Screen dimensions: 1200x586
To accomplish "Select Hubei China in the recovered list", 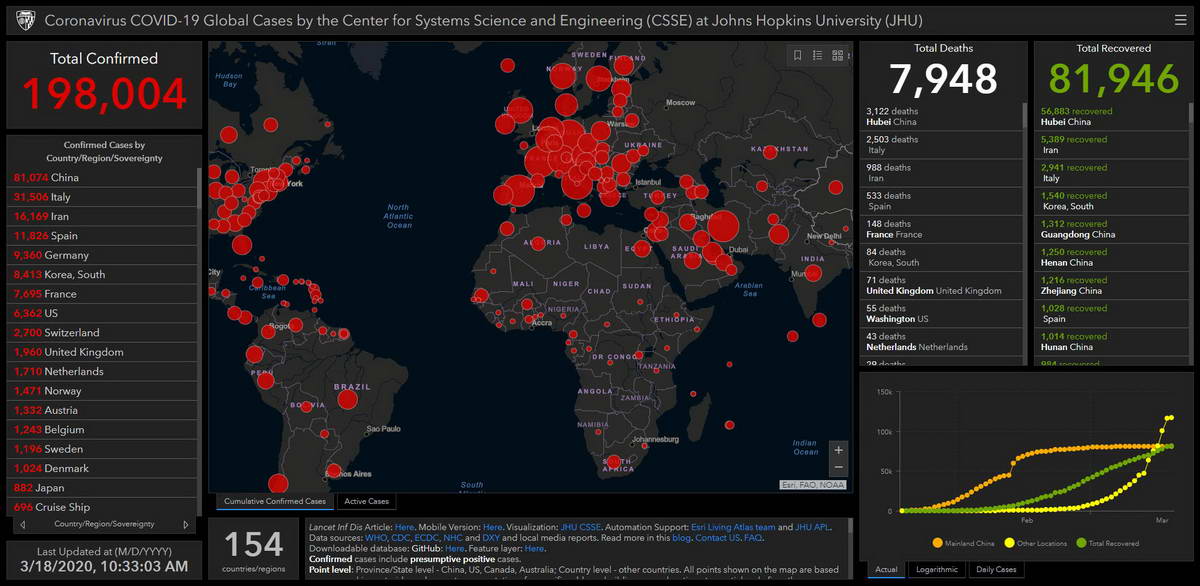I will click(x=1076, y=116).
